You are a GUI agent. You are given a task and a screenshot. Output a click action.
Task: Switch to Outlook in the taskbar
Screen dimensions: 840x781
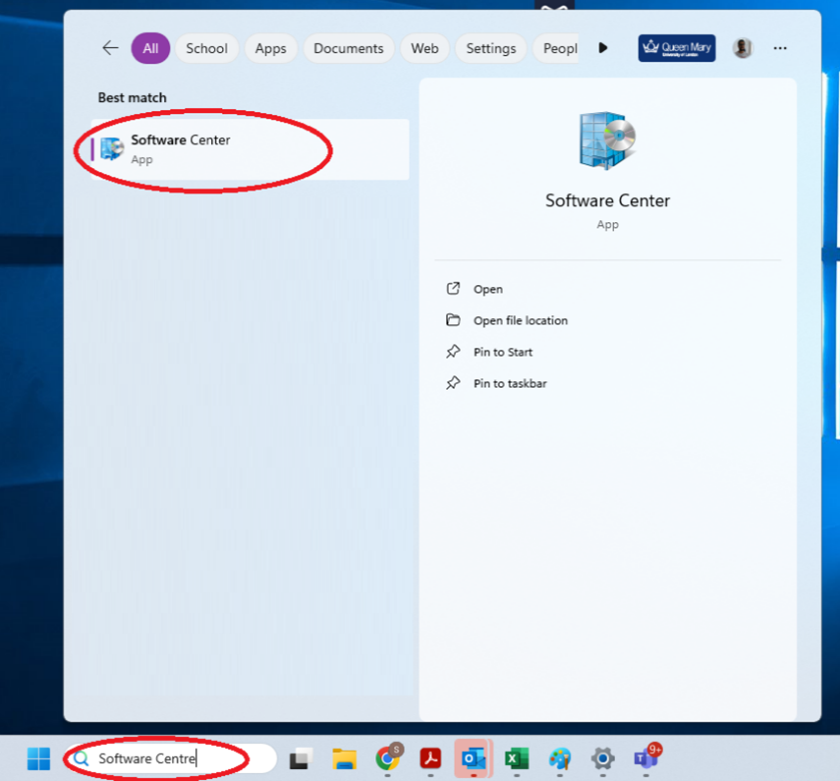474,759
